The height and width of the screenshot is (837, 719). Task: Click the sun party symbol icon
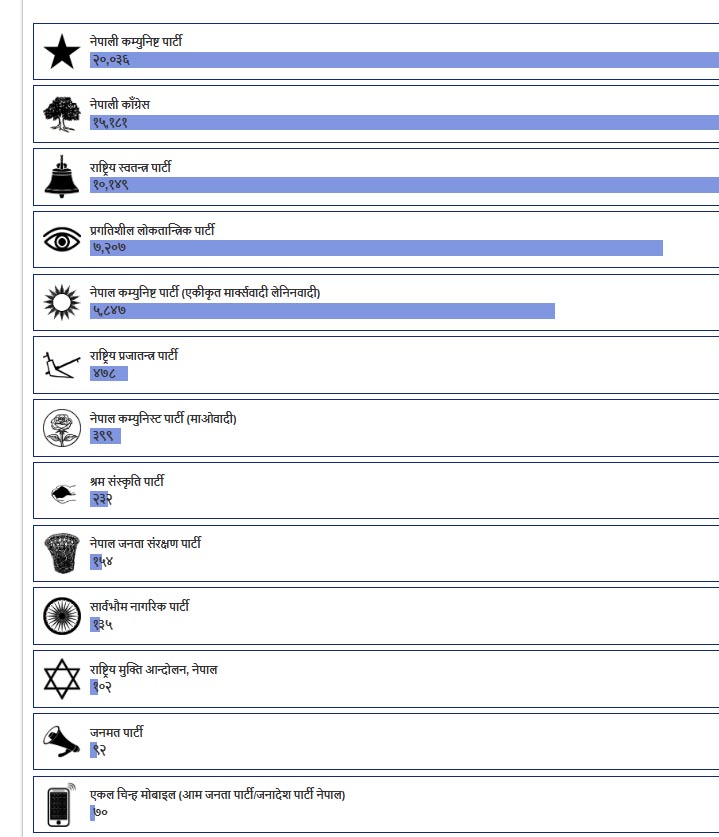pyautogui.click(x=62, y=302)
